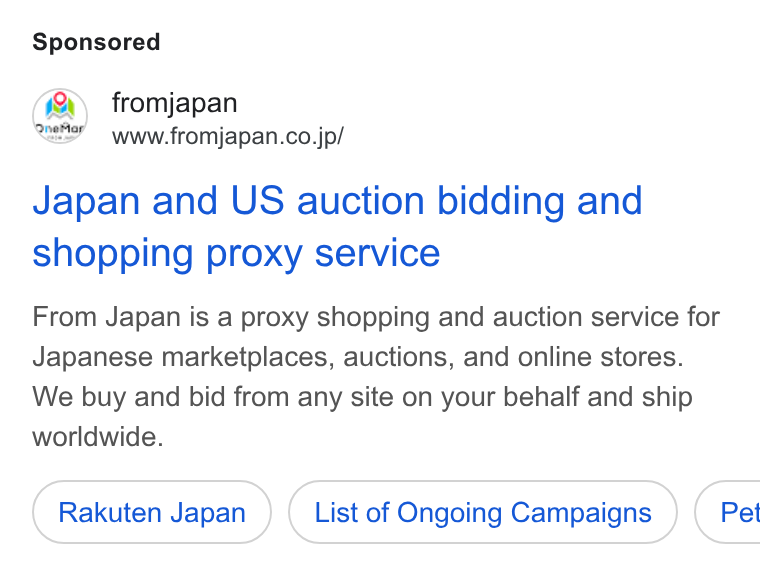Click the ad description starting 'From Japan is'

(x=376, y=377)
